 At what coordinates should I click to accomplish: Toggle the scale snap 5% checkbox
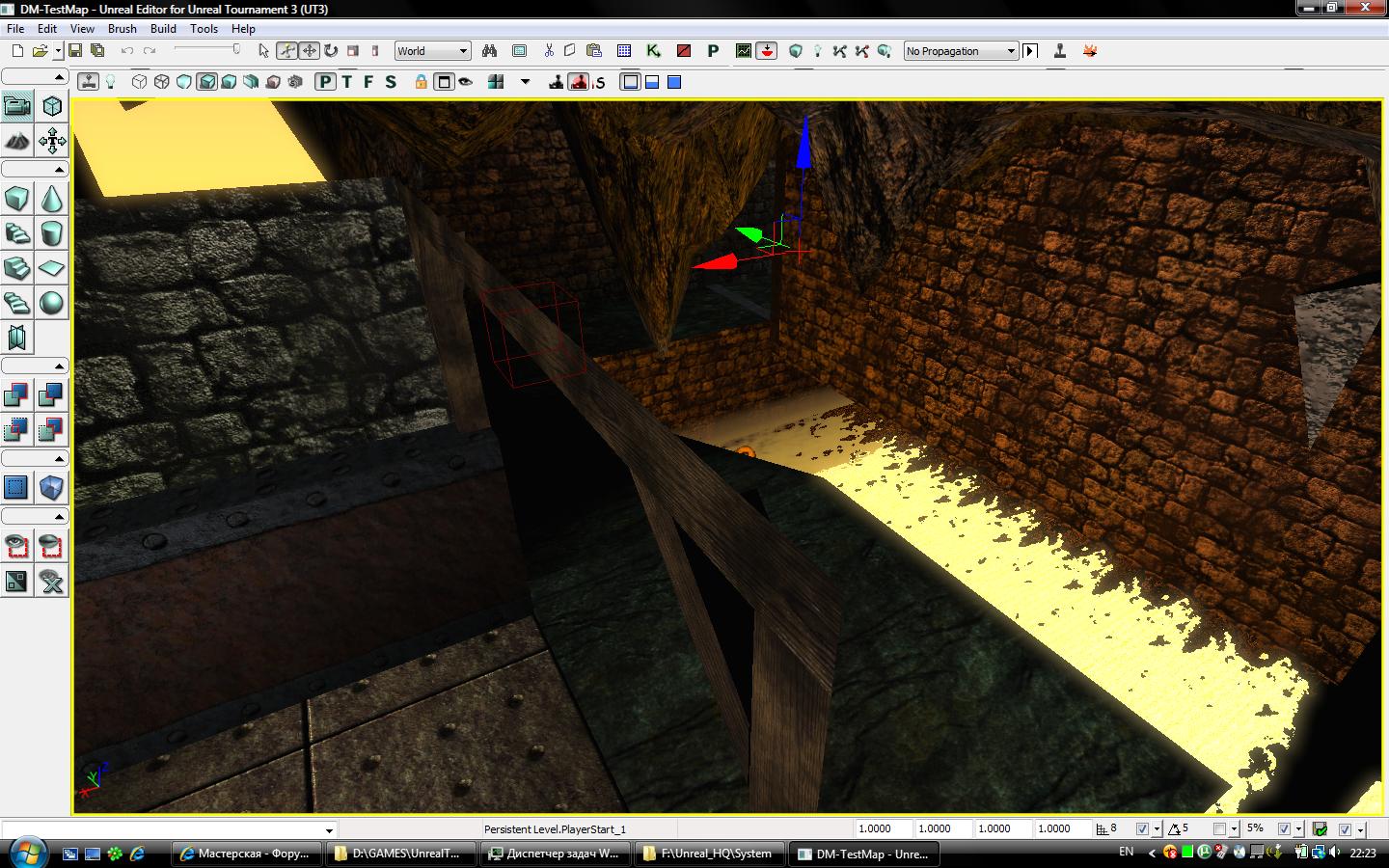pos(1284,829)
